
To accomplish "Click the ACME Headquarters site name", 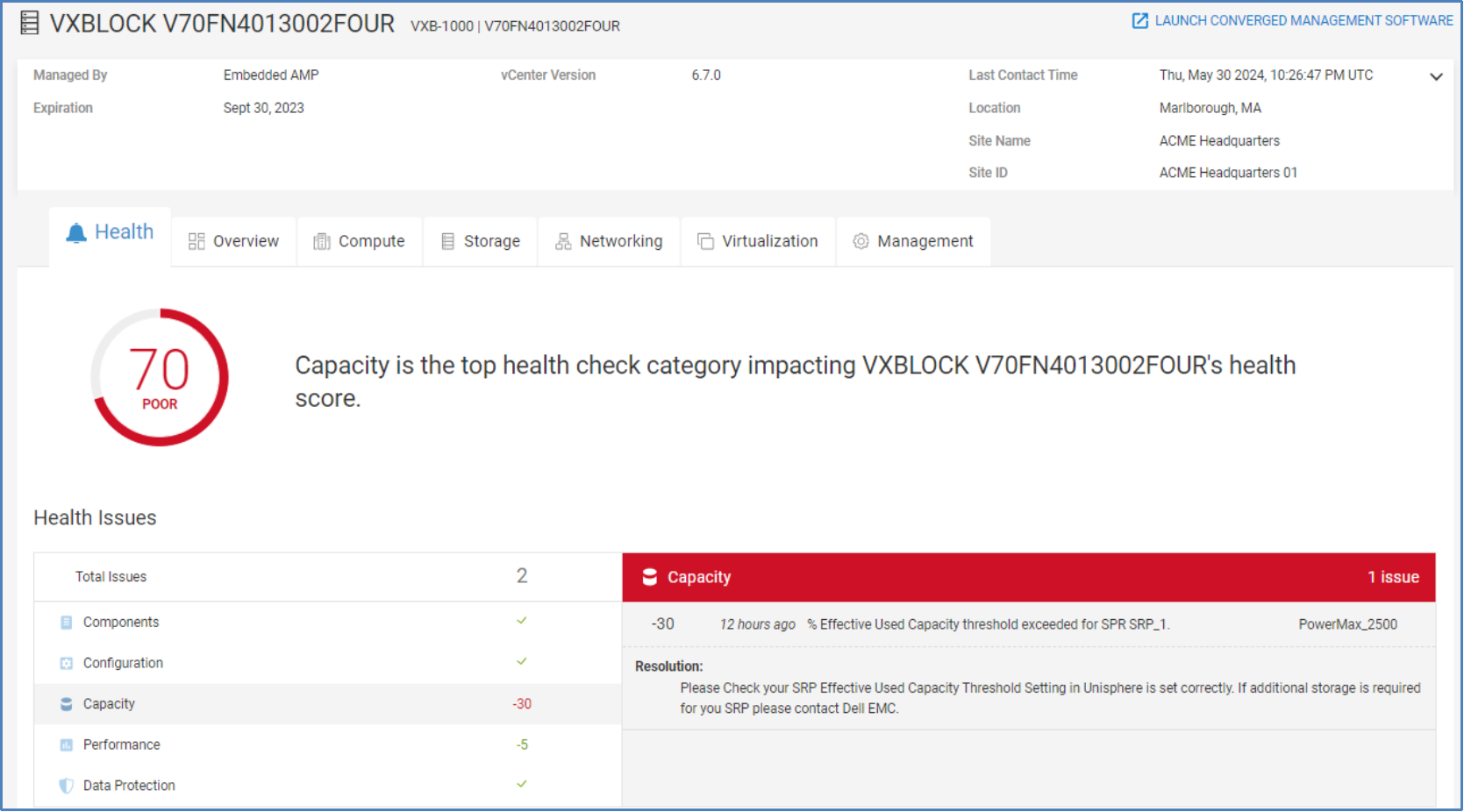I will click(x=1219, y=141).
